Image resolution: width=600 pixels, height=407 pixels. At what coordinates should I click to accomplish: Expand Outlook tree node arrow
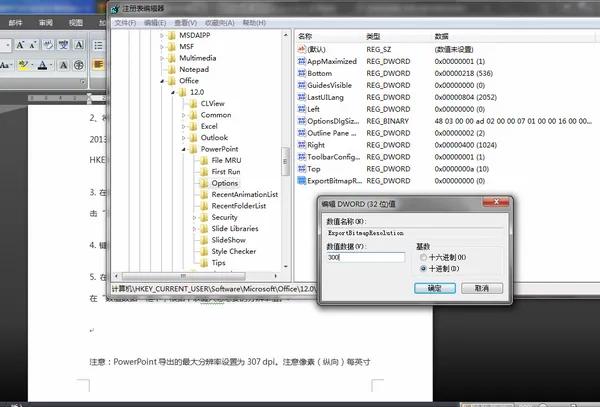coord(183,138)
